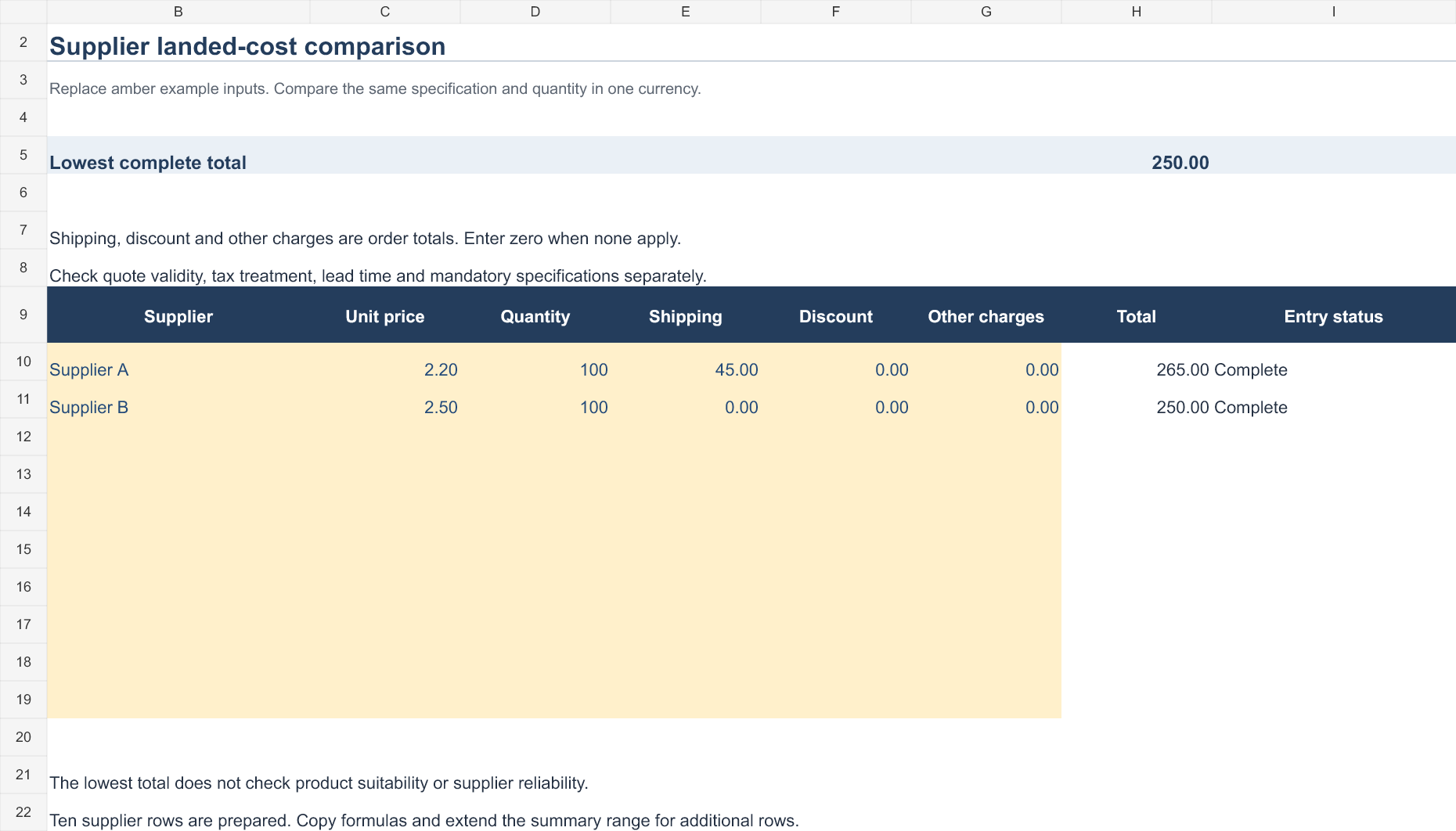The image size is (1456, 831).
Task: Click the Shipping, discount and other charges note
Action: (x=365, y=239)
